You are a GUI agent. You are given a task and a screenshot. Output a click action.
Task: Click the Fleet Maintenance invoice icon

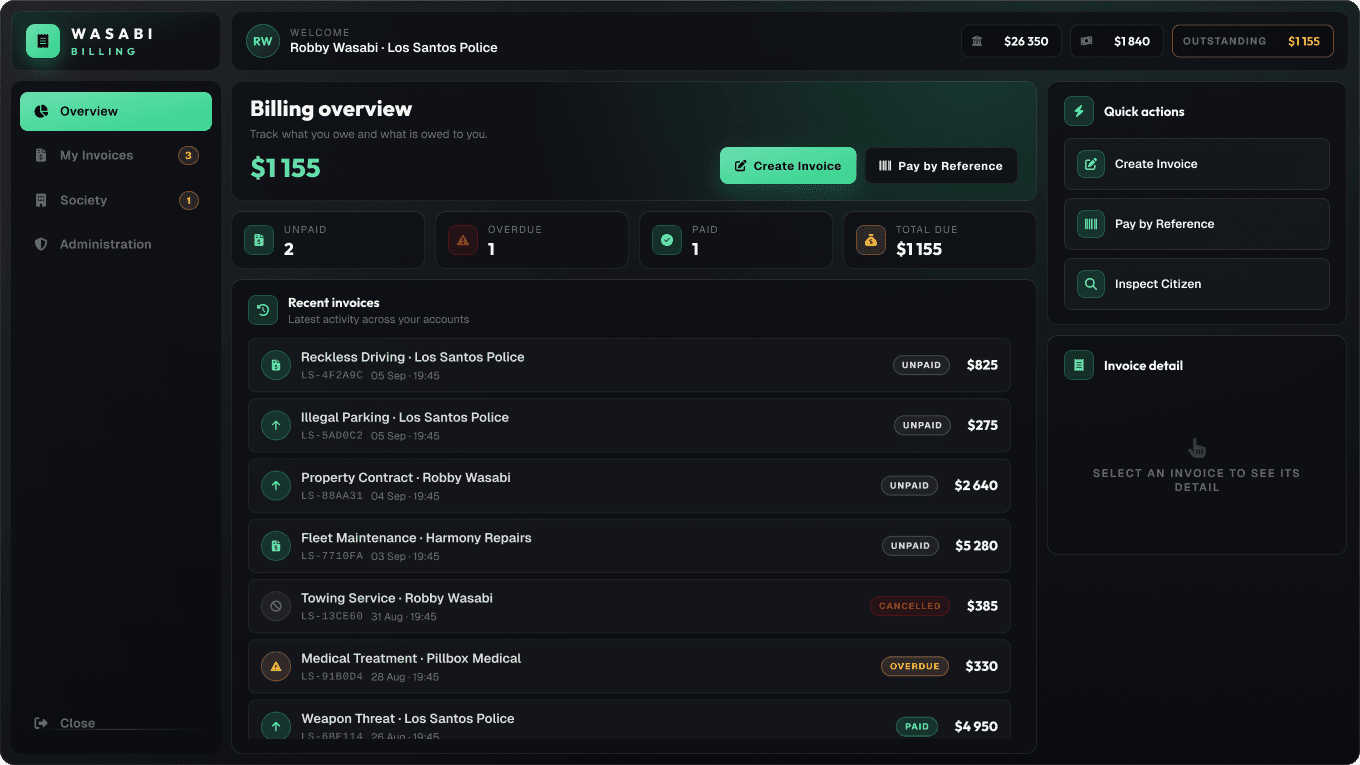pyautogui.click(x=276, y=546)
